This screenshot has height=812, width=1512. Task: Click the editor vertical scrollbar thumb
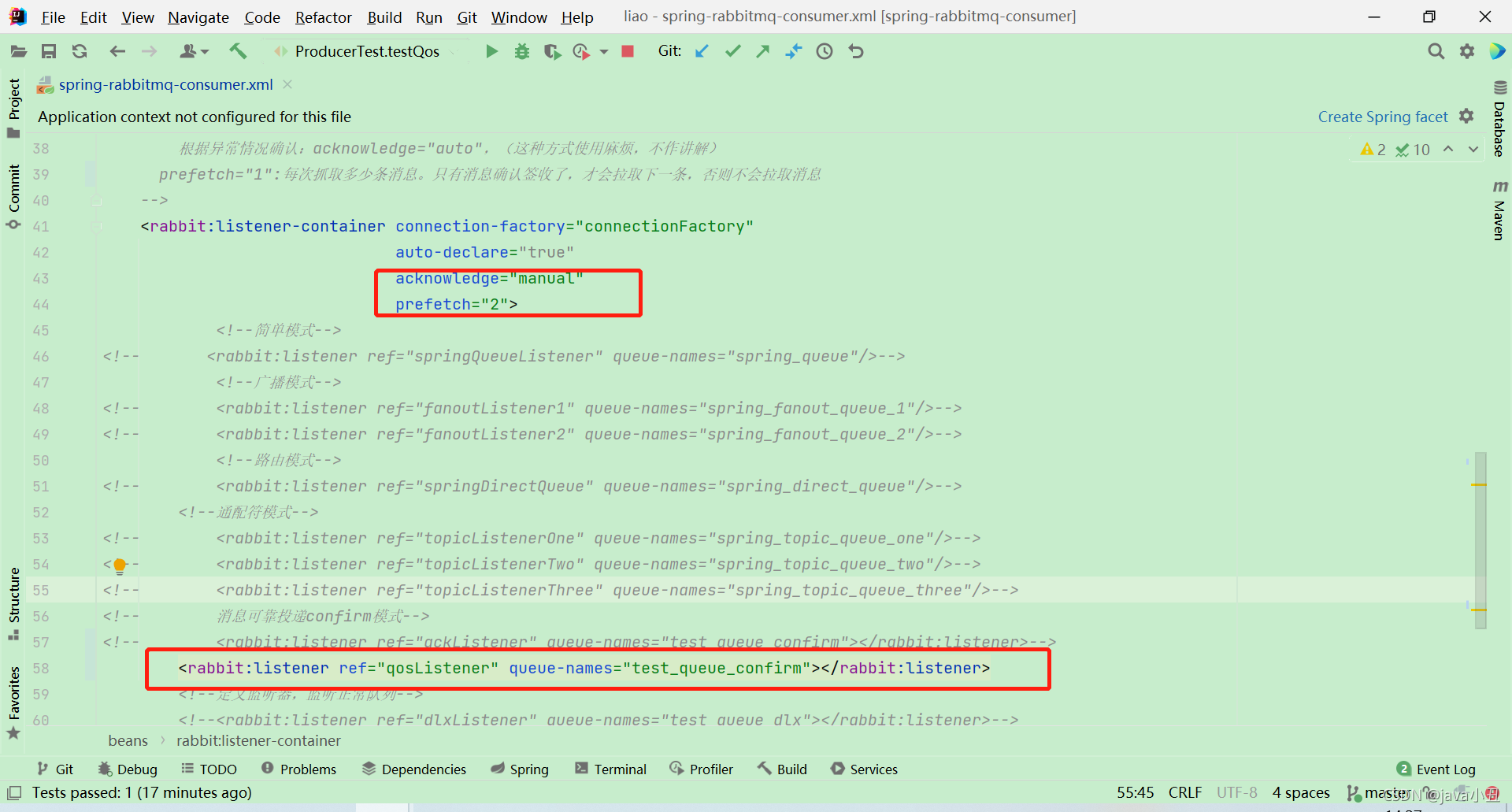(x=1480, y=540)
